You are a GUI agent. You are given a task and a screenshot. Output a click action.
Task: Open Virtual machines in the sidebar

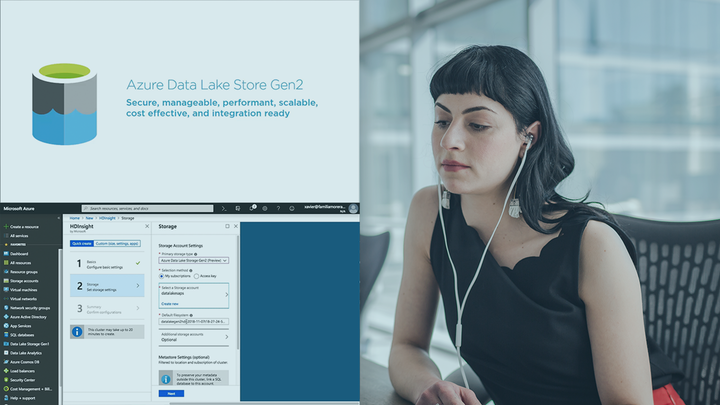coord(21,290)
